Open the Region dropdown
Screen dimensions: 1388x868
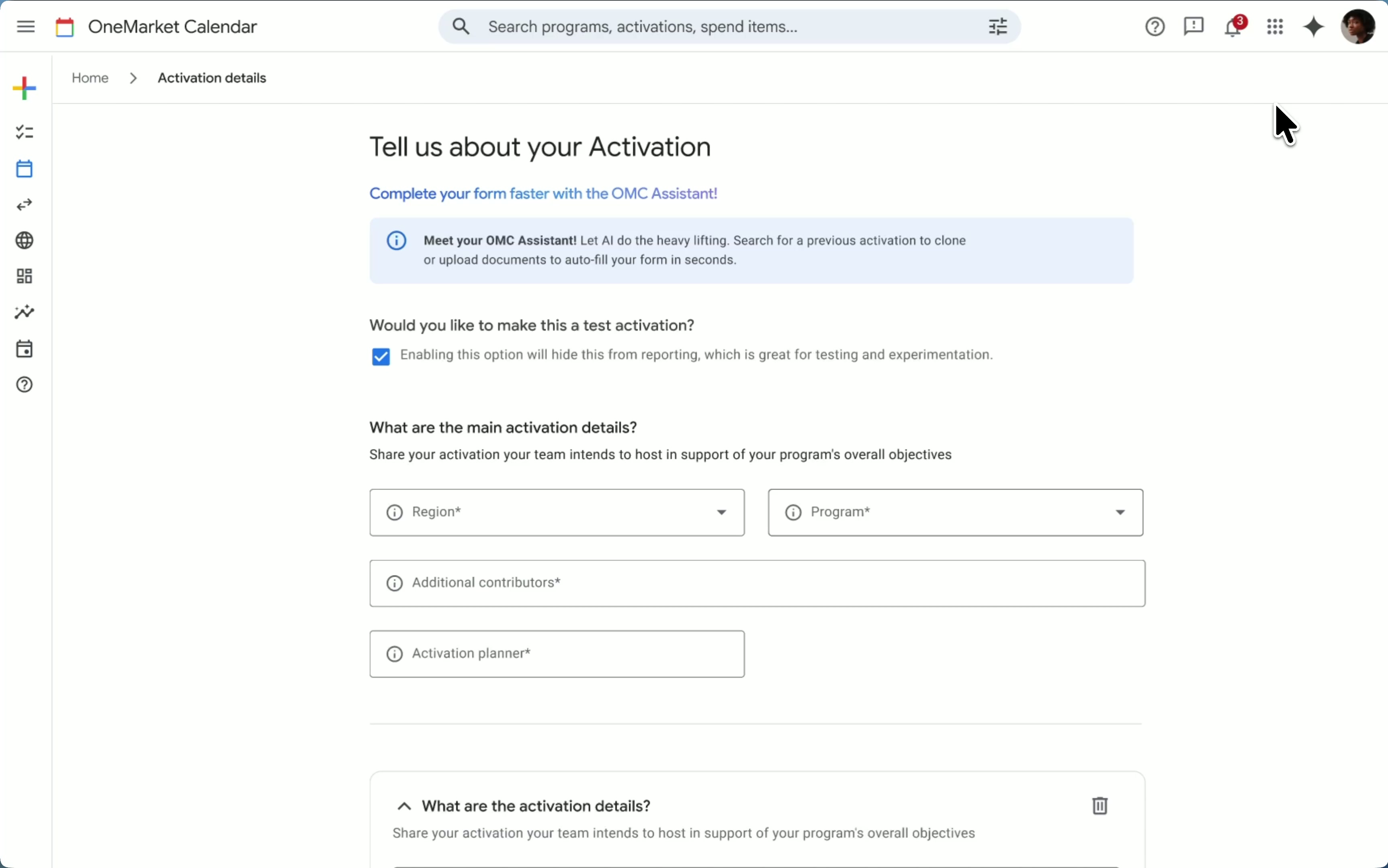[557, 513]
